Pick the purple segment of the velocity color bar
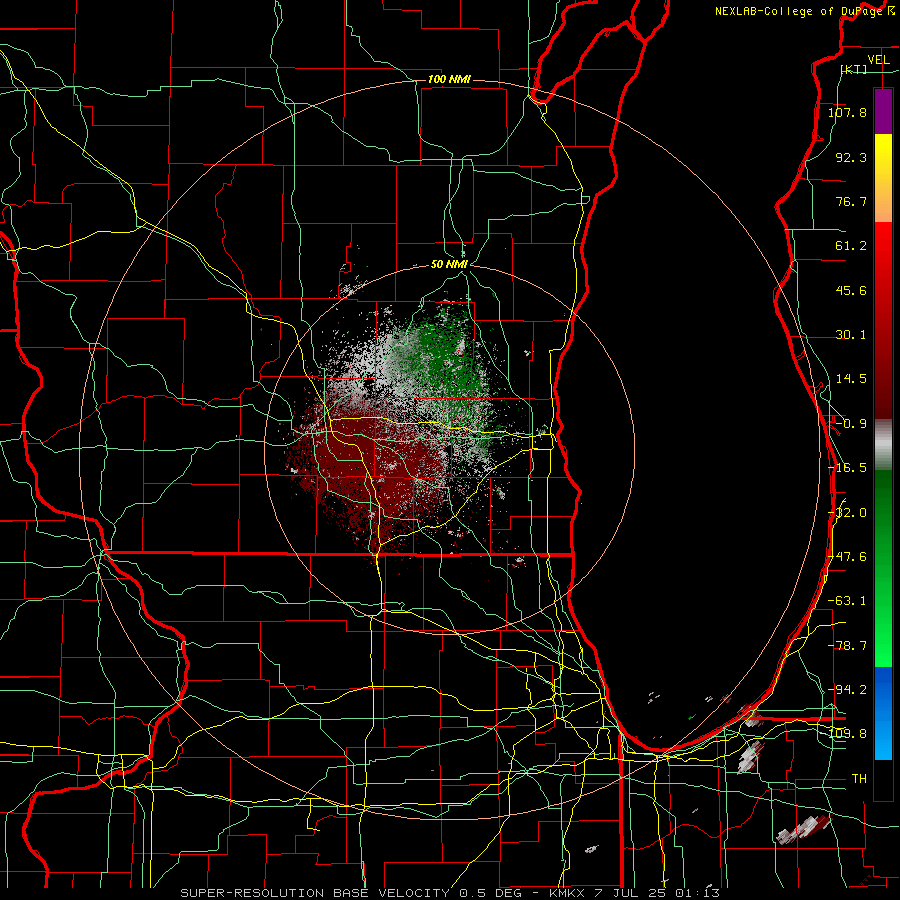The width and height of the screenshot is (900, 900). tap(883, 111)
